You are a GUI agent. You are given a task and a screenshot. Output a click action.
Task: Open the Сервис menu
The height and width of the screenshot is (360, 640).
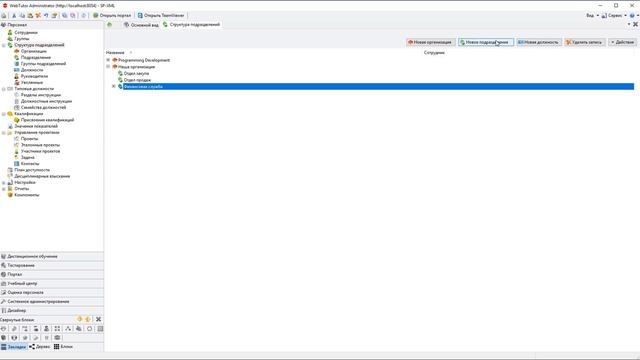click(x=614, y=16)
